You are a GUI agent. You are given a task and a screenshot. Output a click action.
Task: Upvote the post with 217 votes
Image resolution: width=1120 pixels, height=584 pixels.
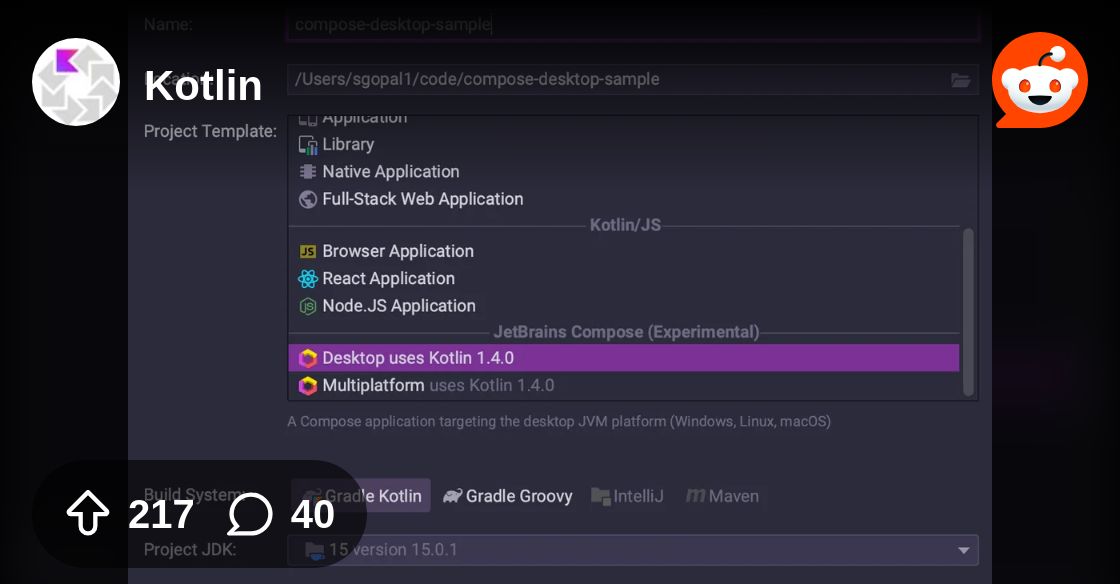87,513
